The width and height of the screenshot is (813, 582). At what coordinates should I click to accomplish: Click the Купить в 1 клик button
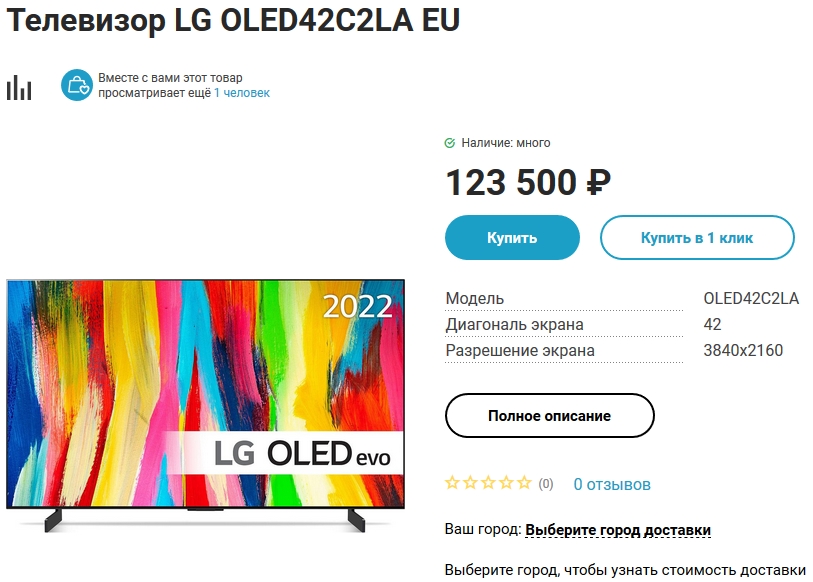click(697, 238)
